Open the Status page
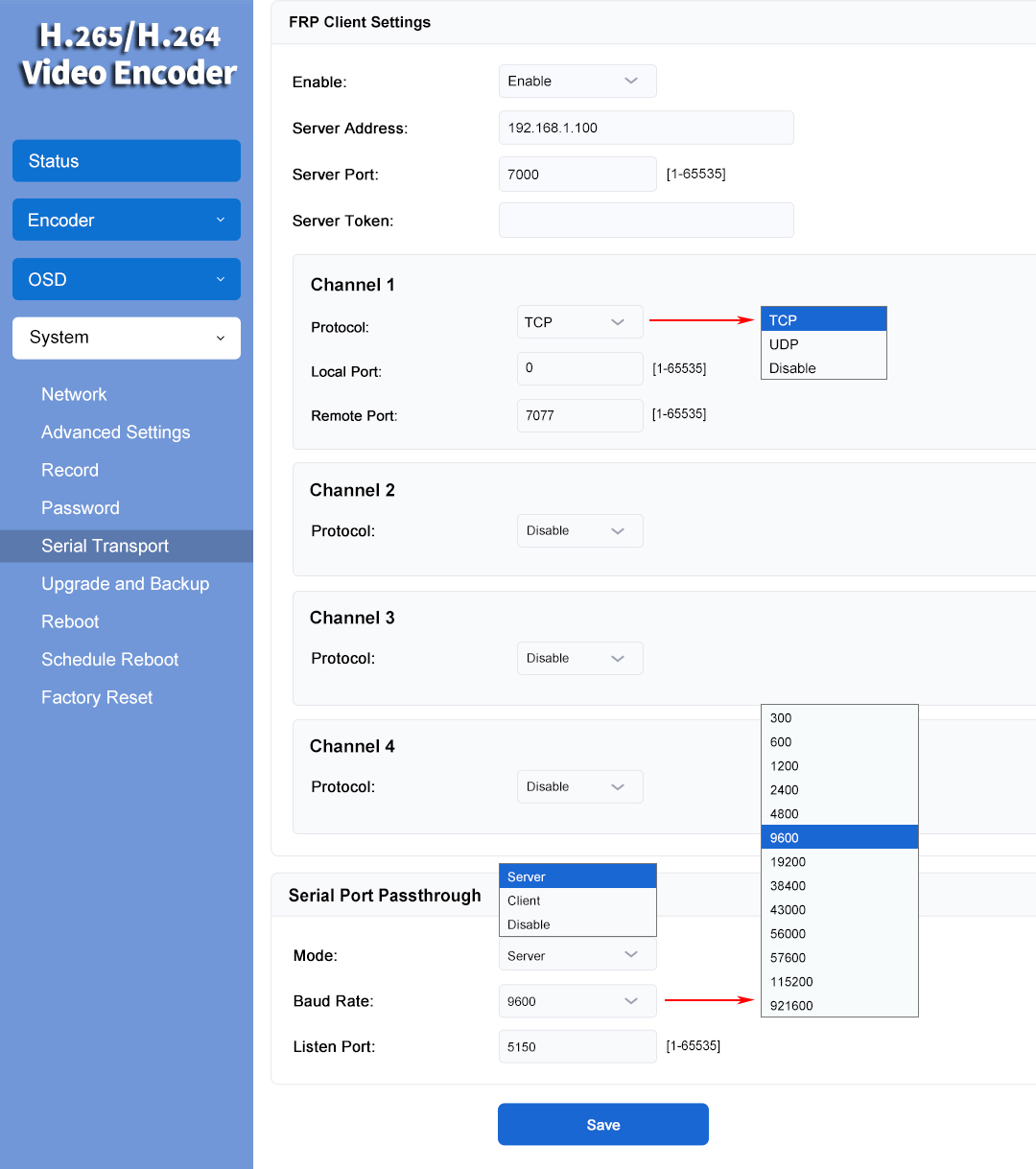This screenshot has height=1169, width=1036. (x=127, y=161)
